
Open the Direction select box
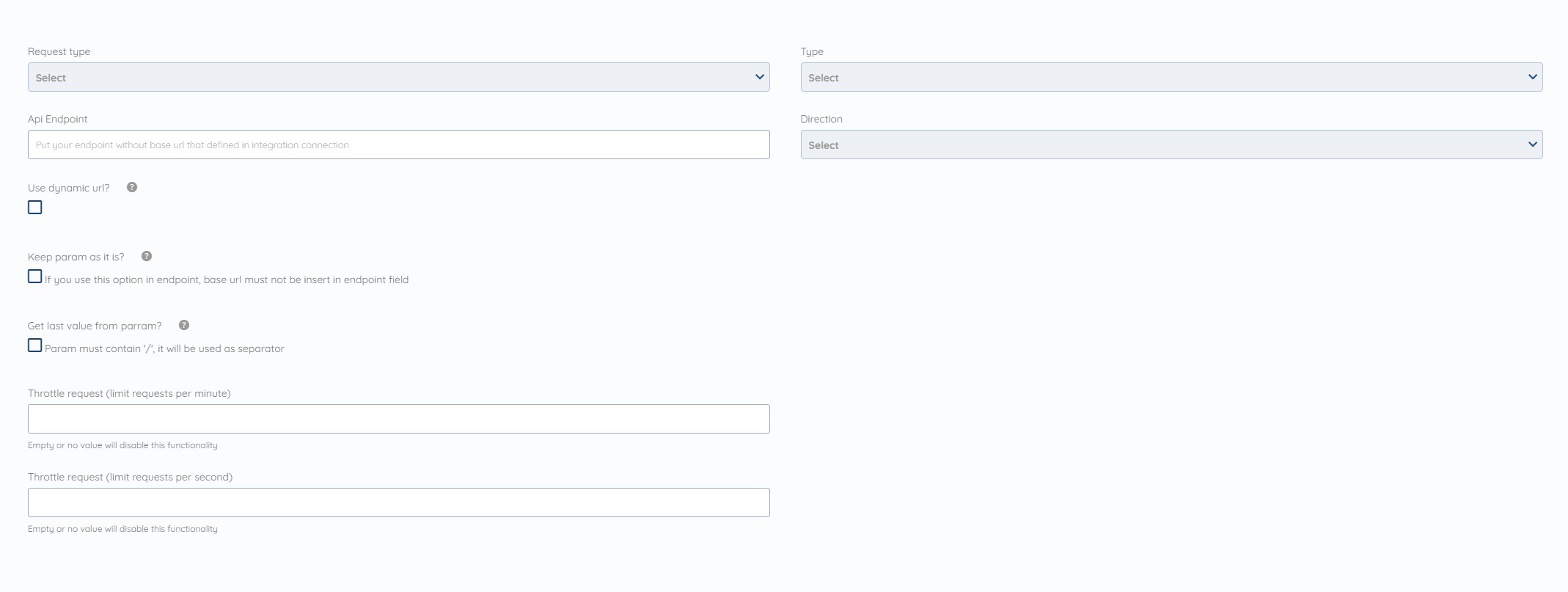coord(1172,145)
